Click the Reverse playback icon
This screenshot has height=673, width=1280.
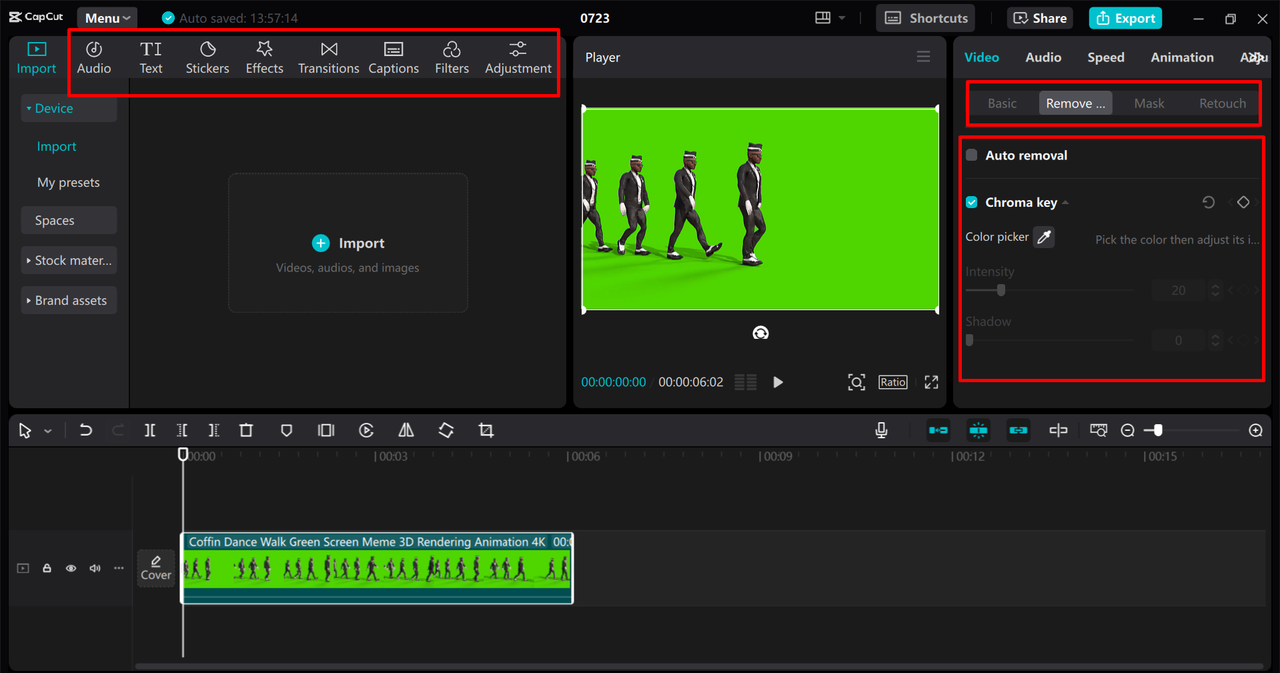click(x=366, y=430)
